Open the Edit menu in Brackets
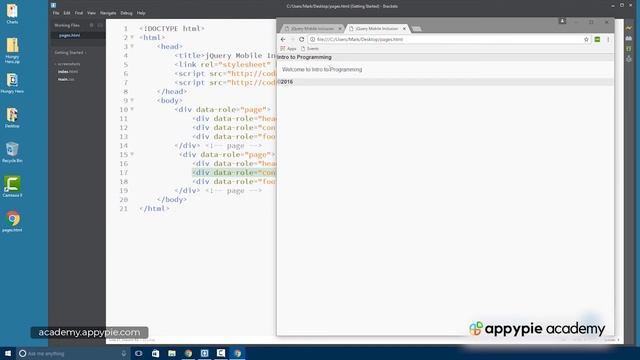 click(x=67, y=13)
